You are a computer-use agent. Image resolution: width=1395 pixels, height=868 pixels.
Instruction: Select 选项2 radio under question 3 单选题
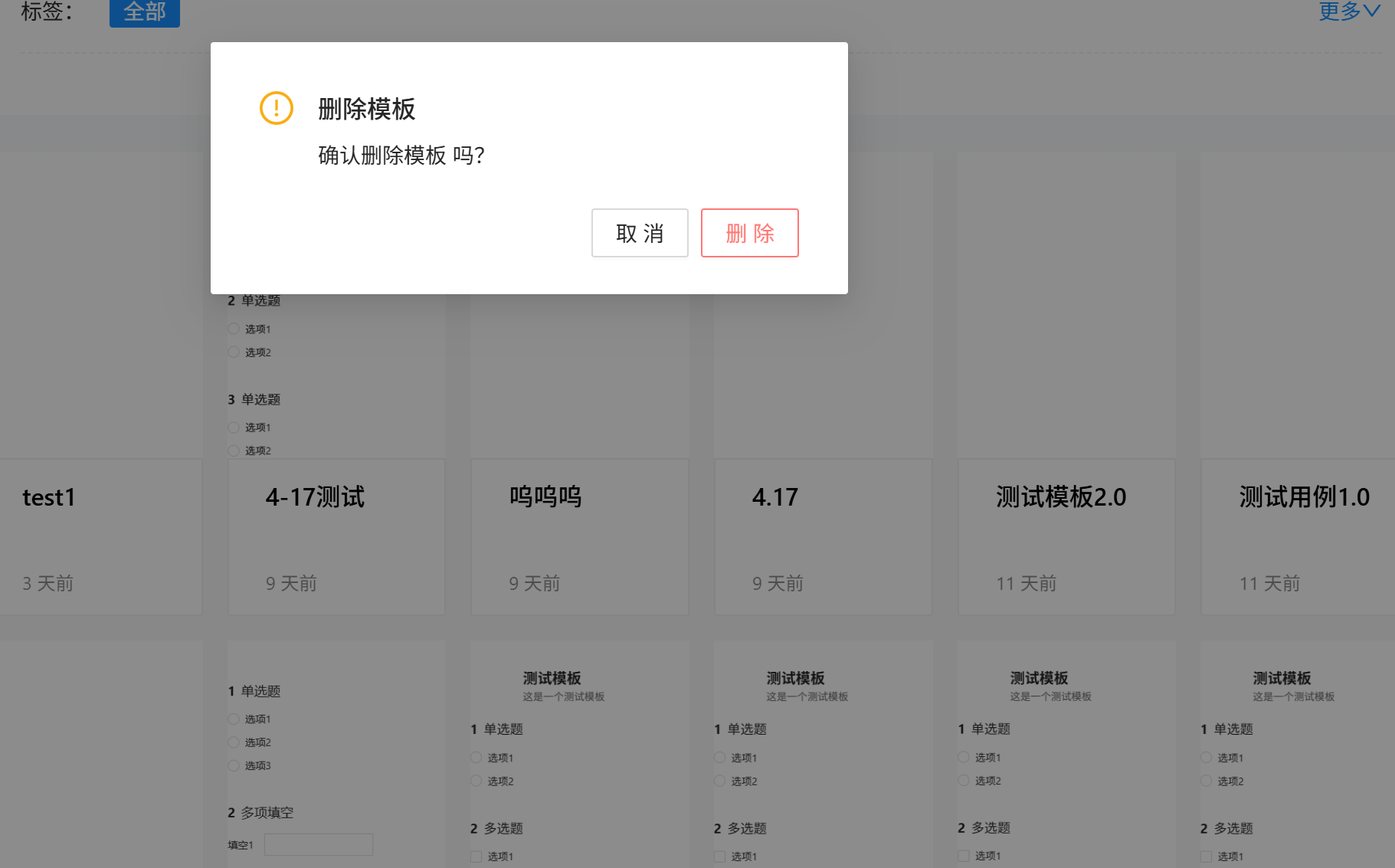pos(234,450)
